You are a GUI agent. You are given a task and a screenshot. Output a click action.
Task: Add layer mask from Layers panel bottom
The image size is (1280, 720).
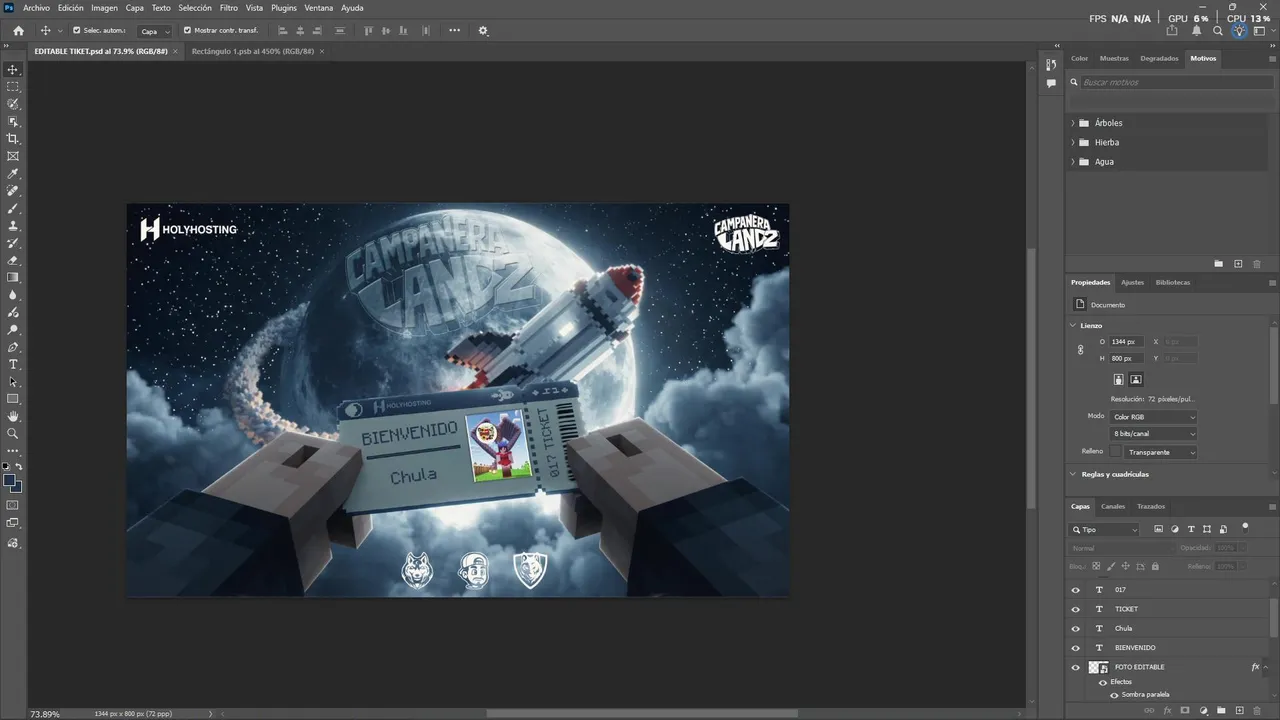point(1185,710)
